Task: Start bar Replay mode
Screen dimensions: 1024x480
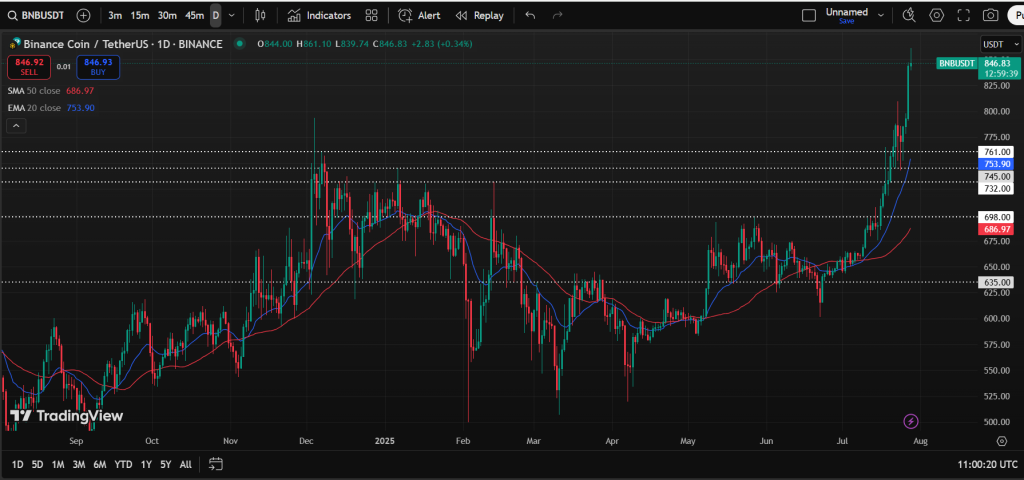Action: point(479,15)
